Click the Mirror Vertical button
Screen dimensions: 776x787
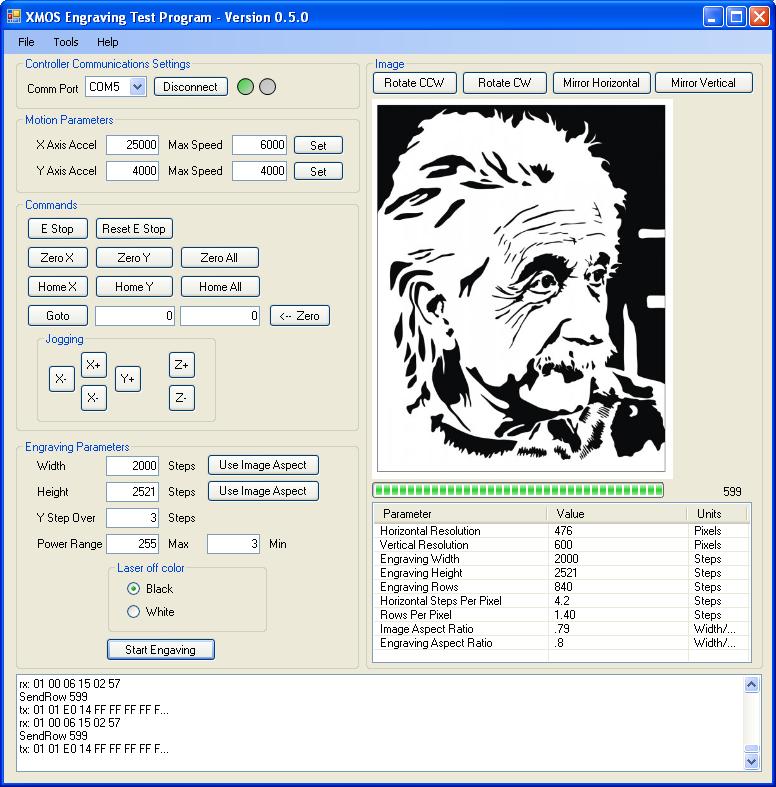pos(704,83)
